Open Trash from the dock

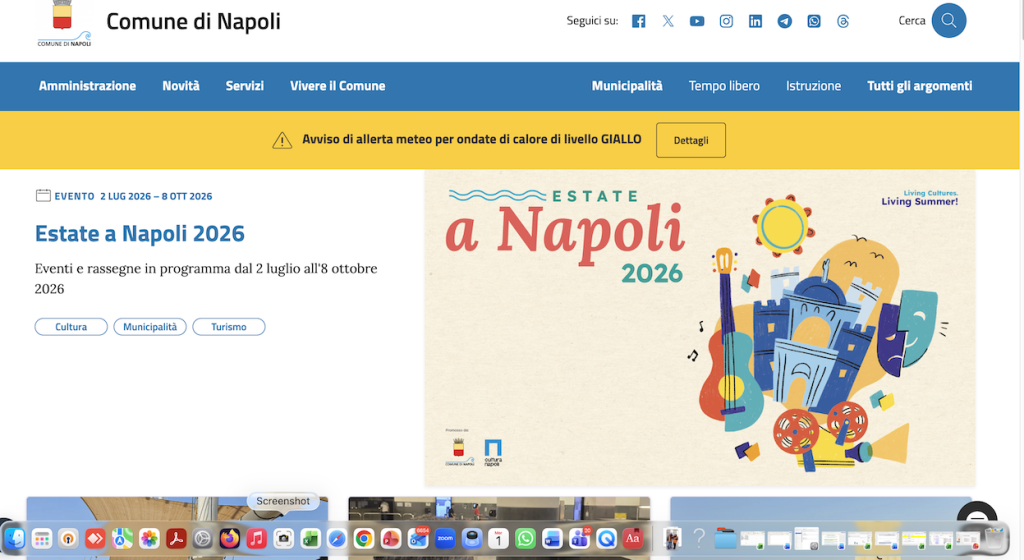(x=995, y=538)
